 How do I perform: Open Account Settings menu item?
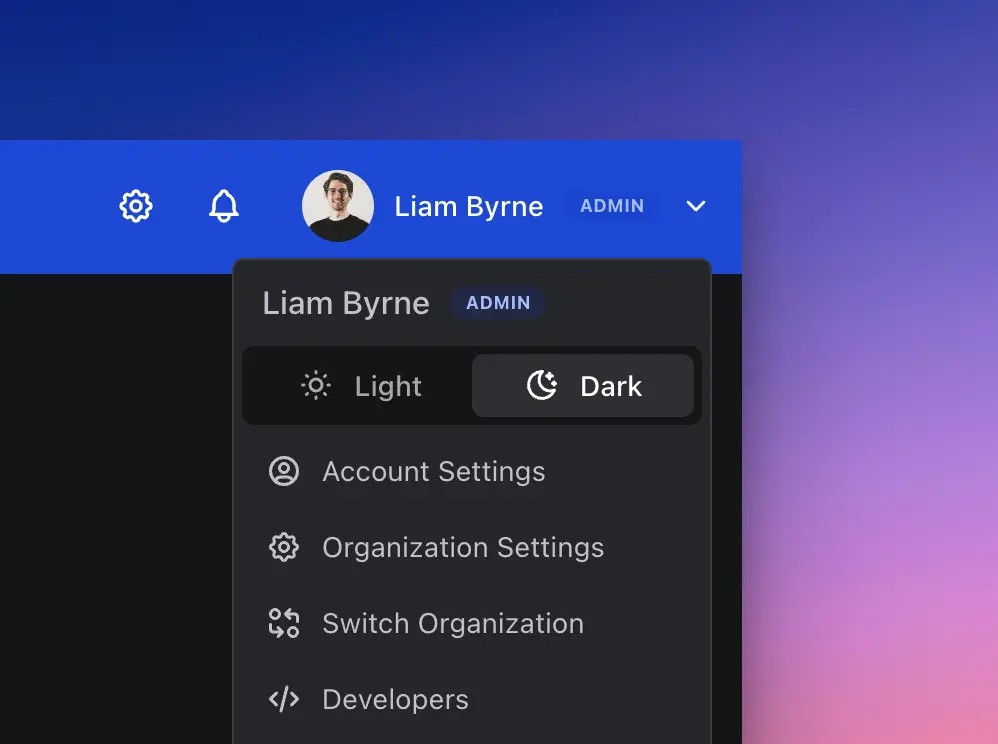click(x=472, y=472)
